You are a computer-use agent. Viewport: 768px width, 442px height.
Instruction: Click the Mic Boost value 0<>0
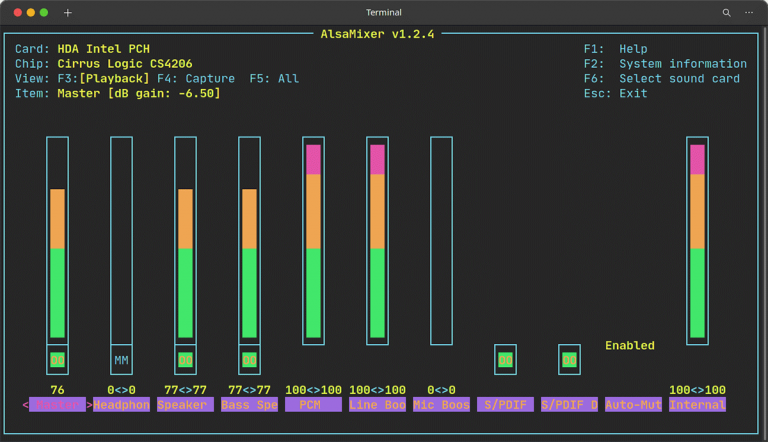tap(441, 390)
